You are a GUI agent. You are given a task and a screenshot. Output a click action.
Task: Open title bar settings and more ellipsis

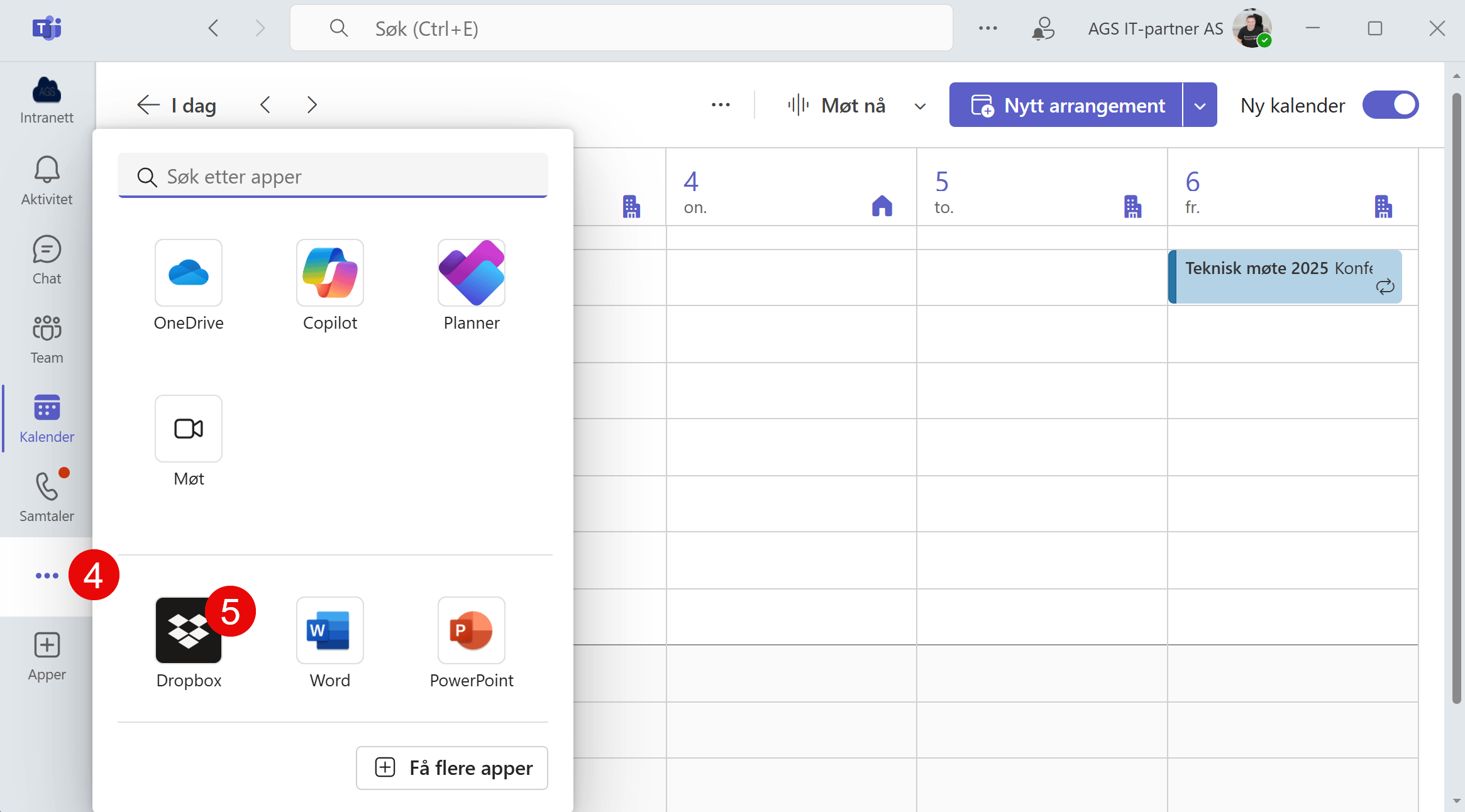pos(988,28)
